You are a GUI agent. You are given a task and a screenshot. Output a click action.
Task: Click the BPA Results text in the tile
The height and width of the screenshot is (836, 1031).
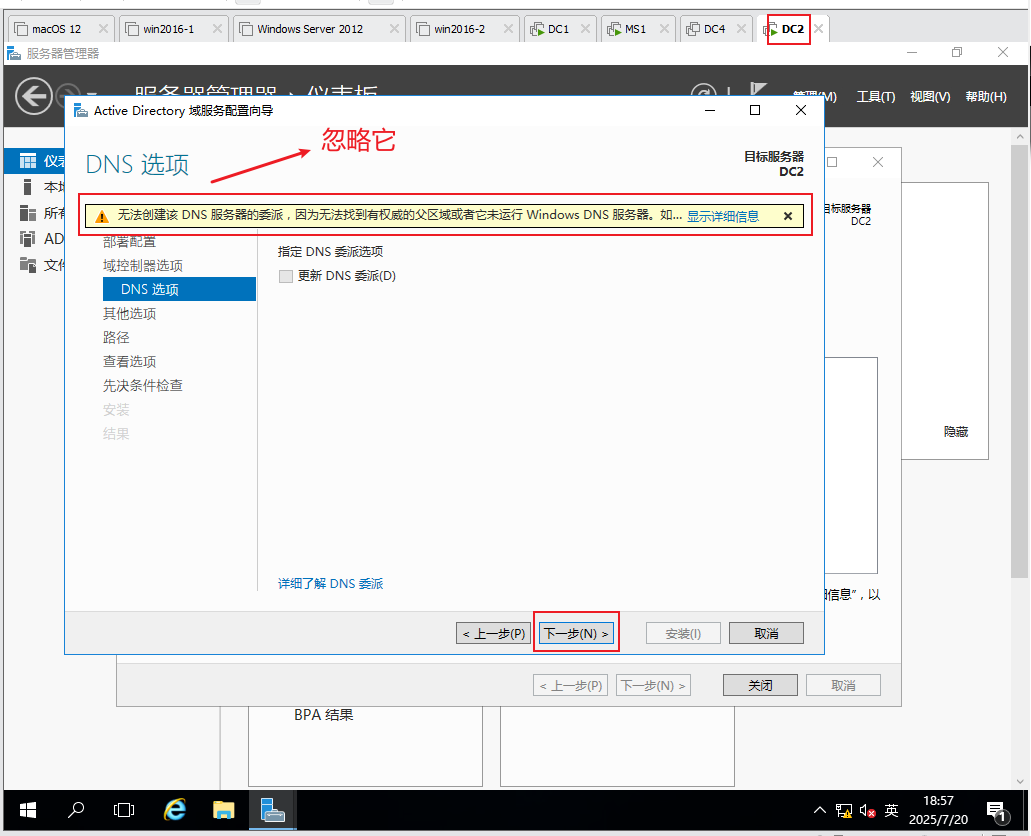324,715
